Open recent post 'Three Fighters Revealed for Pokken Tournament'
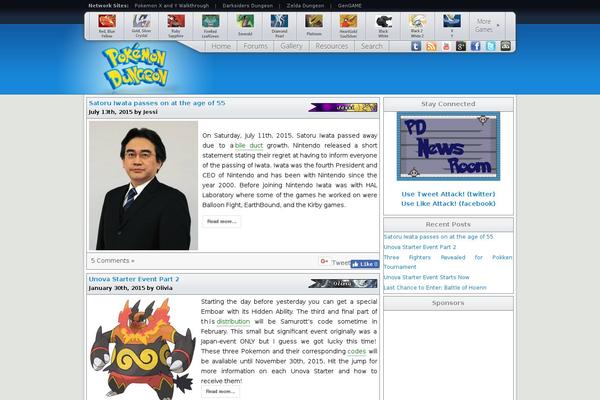 pyautogui.click(x=448, y=262)
